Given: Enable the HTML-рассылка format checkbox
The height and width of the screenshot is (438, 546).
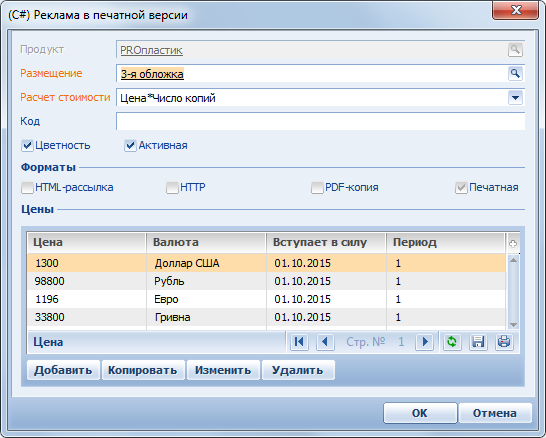Looking at the screenshot, I should coord(27,188).
